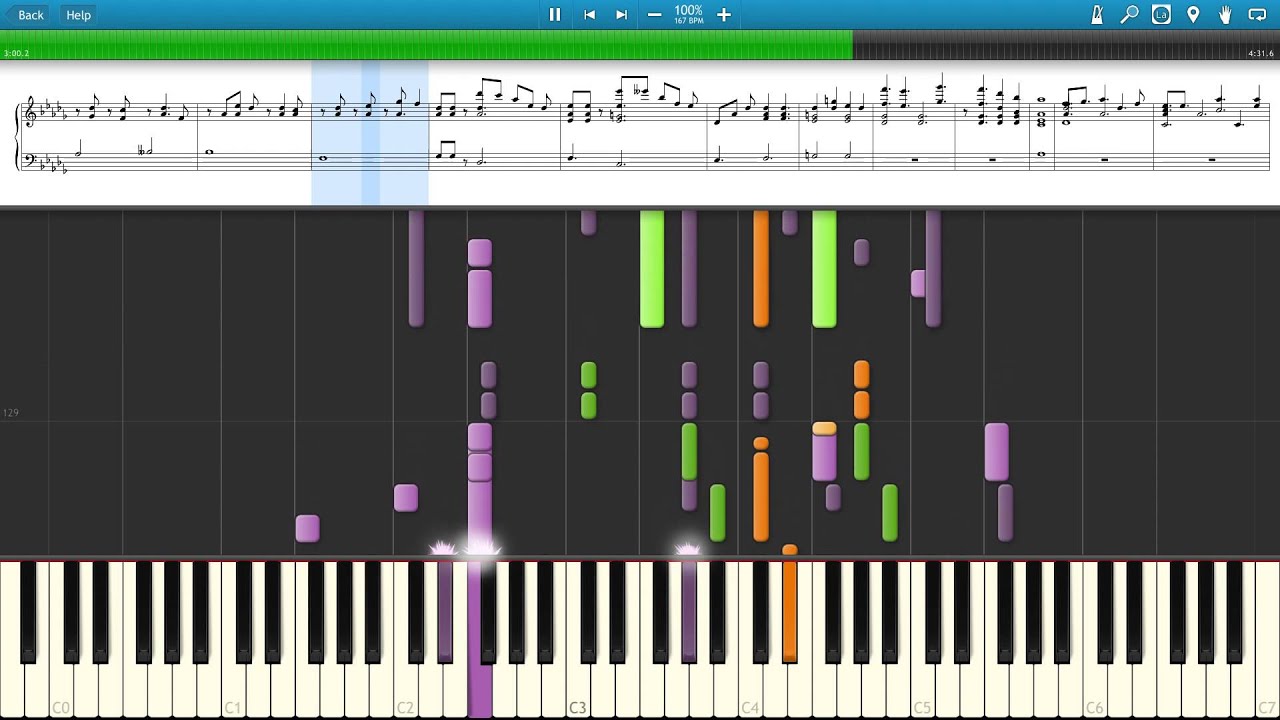Skip to the next section
Image resolution: width=1280 pixels, height=720 pixels.
click(x=621, y=15)
